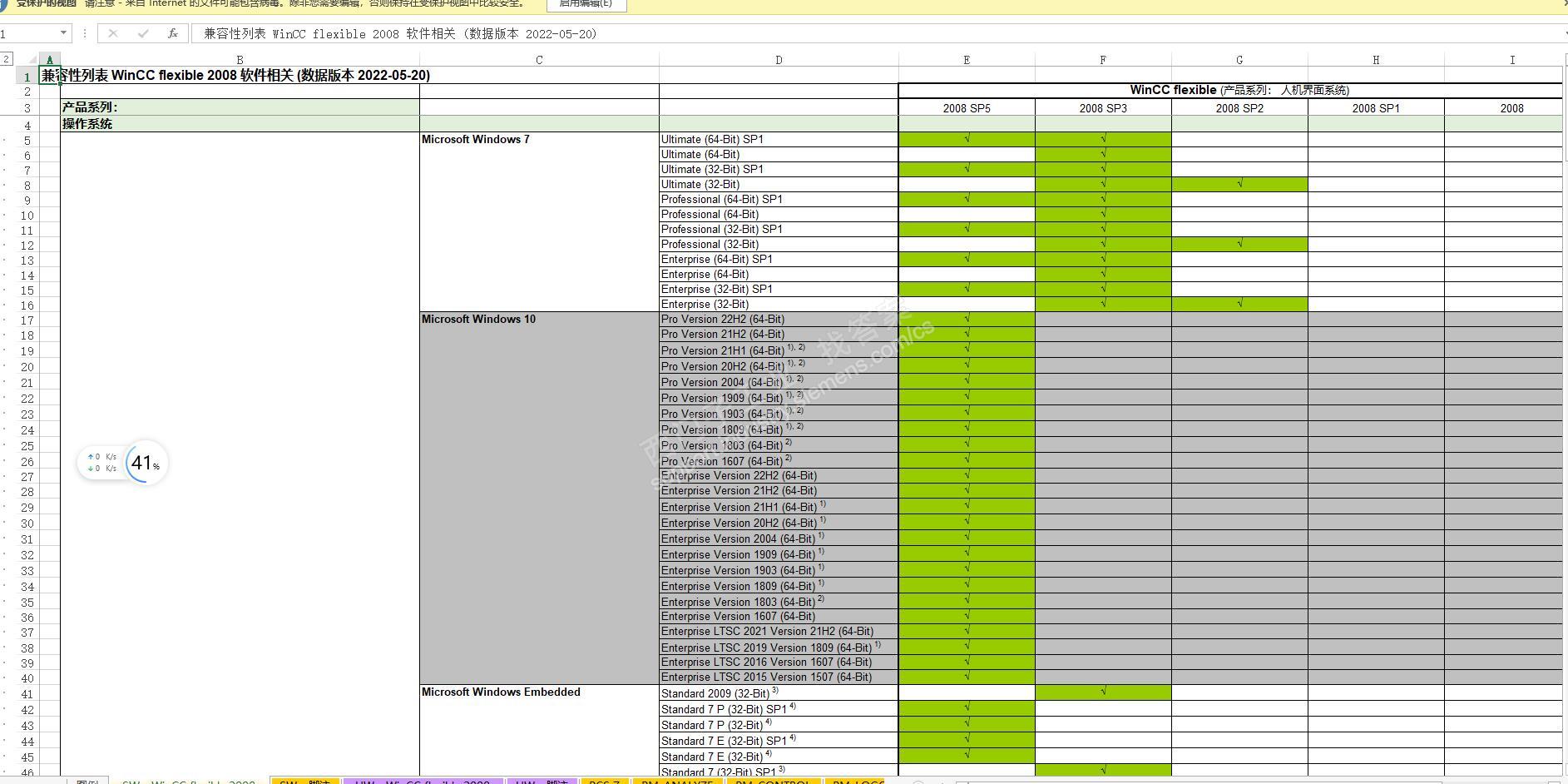
Task: Select row 41 header
Action: (x=27, y=694)
